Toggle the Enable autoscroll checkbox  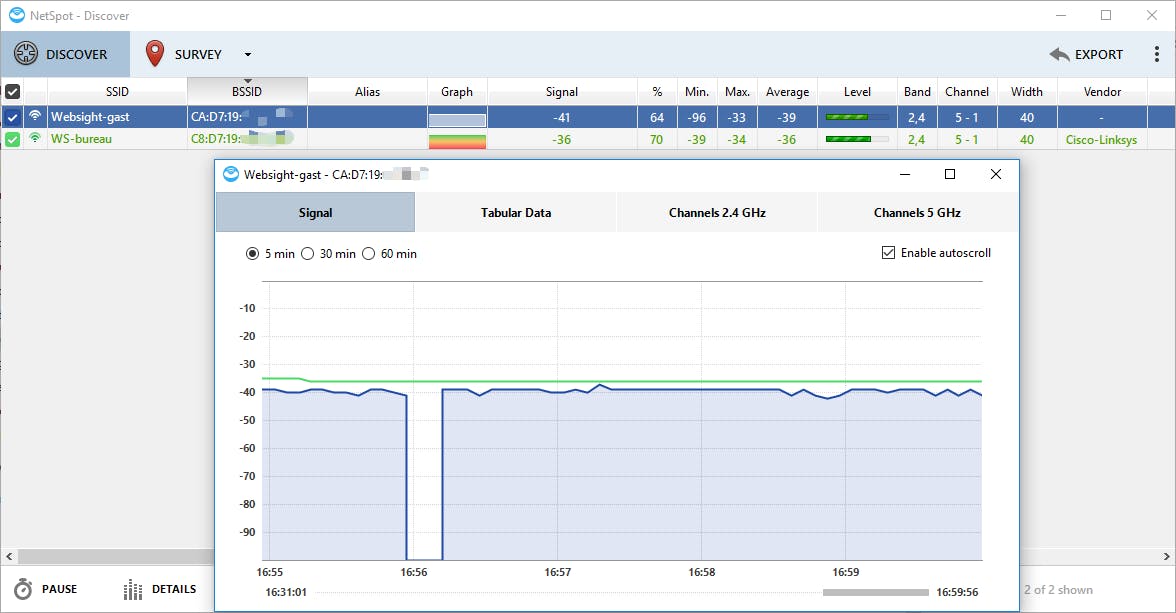pyautogui.click(x=888, y=253)
